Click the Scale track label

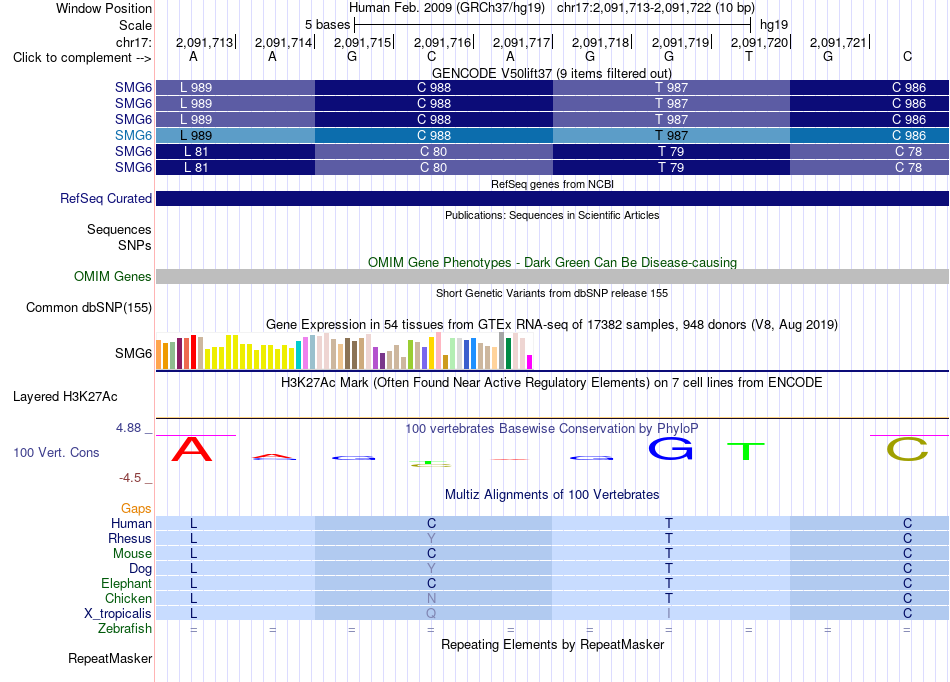[135, 25]
